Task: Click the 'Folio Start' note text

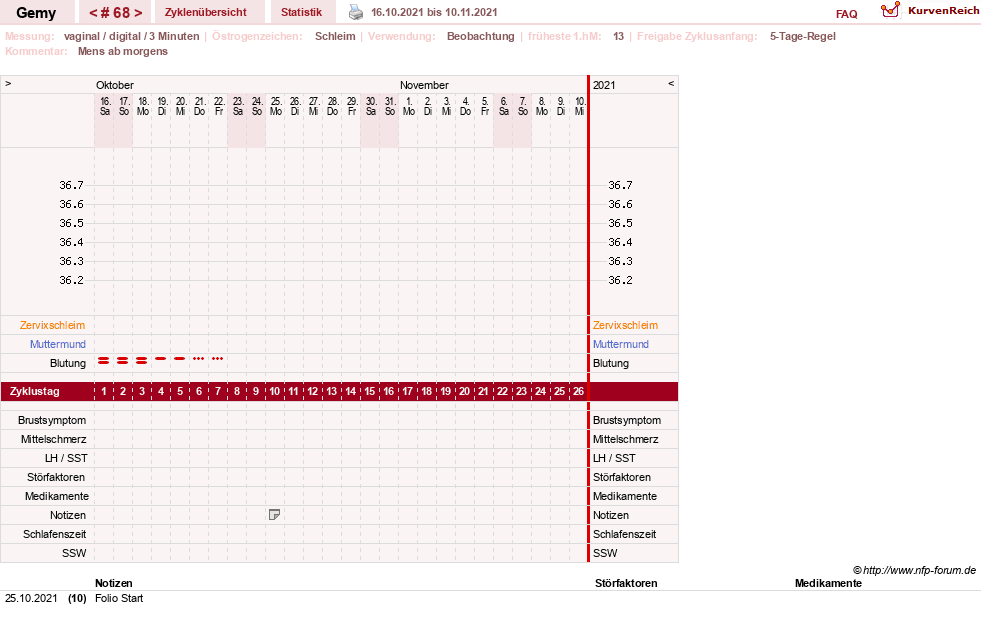Action: [119, 598]
